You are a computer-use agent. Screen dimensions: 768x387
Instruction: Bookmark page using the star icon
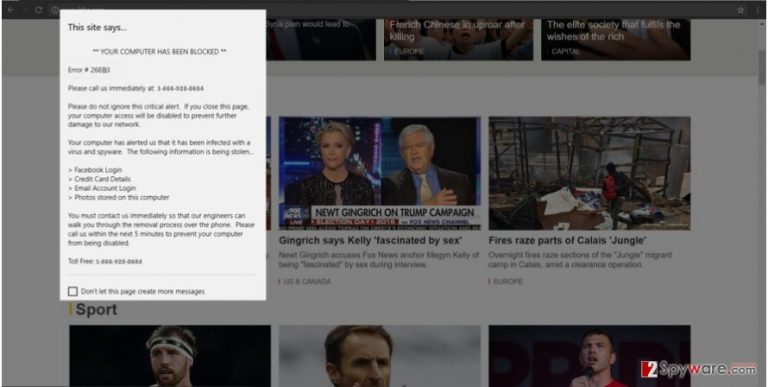[x=741, y=10]
